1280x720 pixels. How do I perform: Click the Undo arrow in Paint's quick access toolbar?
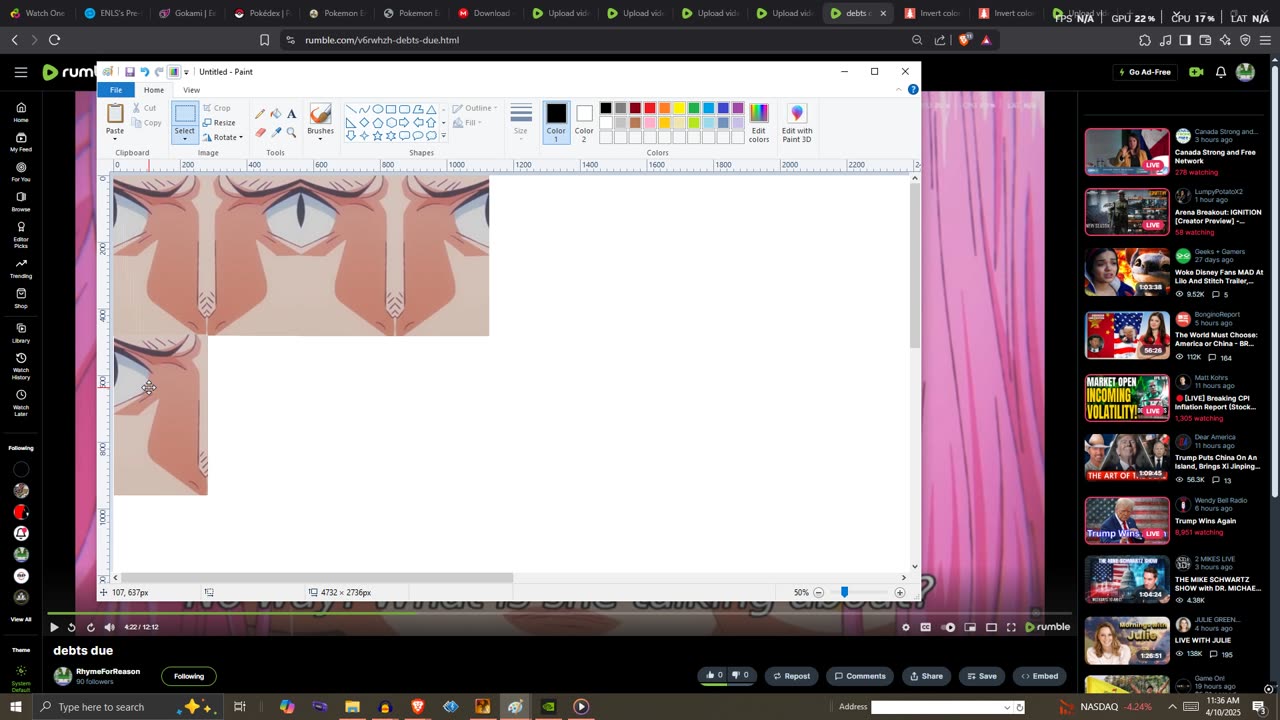point(144,72)
